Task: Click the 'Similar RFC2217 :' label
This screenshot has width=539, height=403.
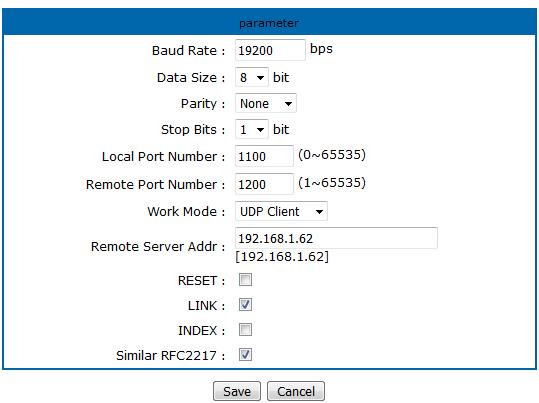Action: [x=170, y=356]
